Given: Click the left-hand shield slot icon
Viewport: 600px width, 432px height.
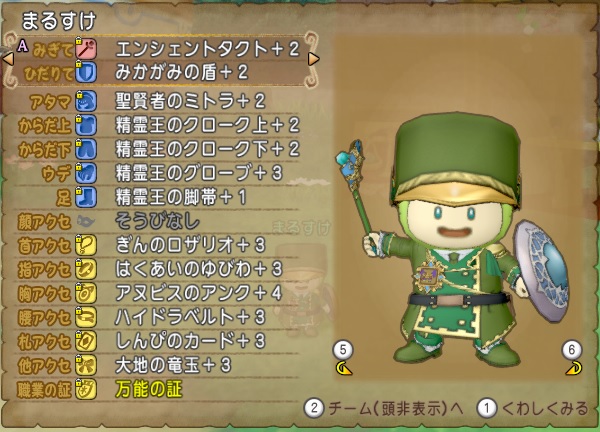Looking at the screenshot, I should 86,72.
